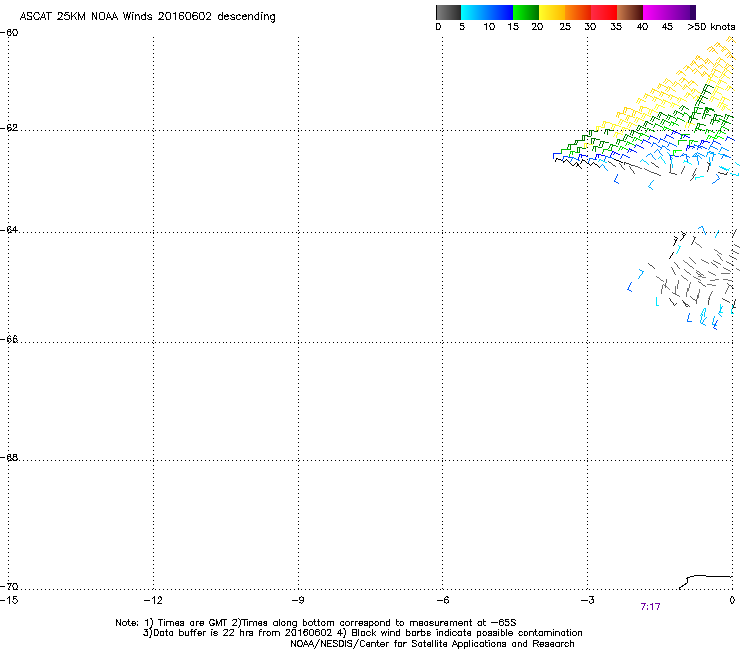Click the note 'Times are GMT' line
This screenshot has width=740, height=650.
[x=316, y=623]
